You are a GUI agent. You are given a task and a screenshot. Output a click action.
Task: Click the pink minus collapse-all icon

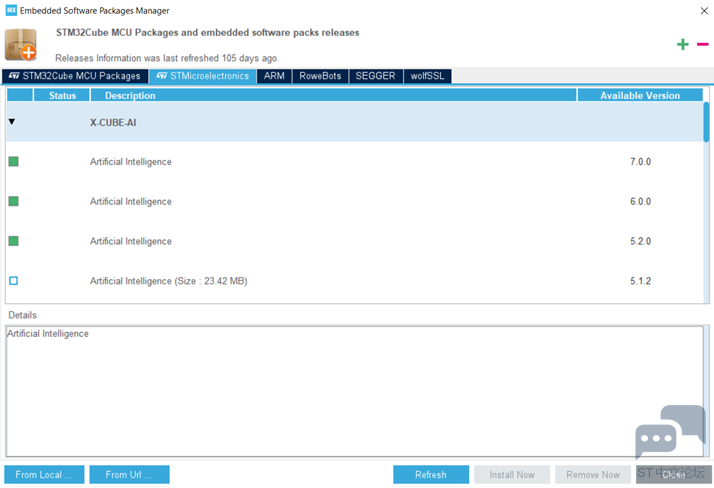pyautogui.click(x=702, y=44)
